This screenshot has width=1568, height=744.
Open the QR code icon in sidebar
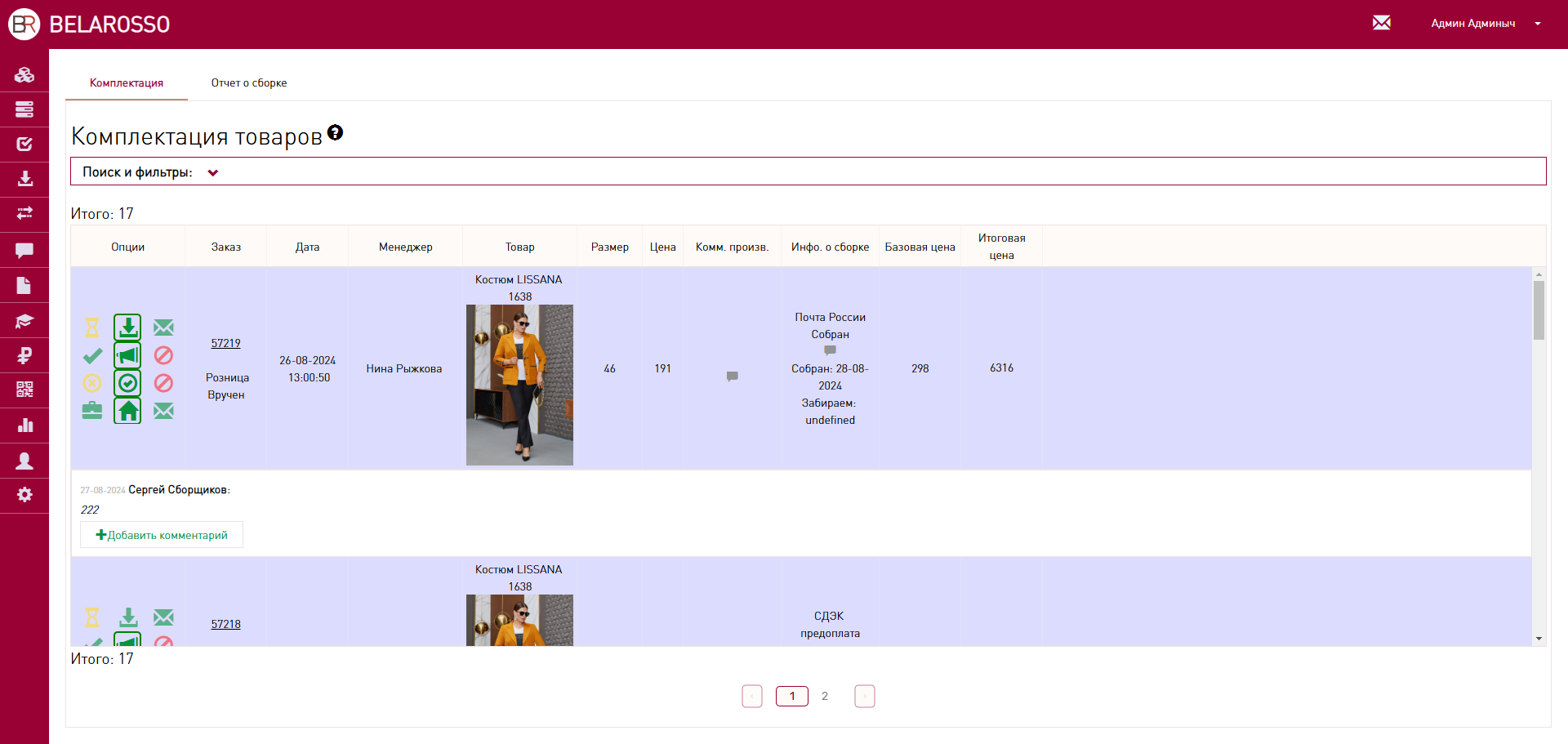click(24, 390)
